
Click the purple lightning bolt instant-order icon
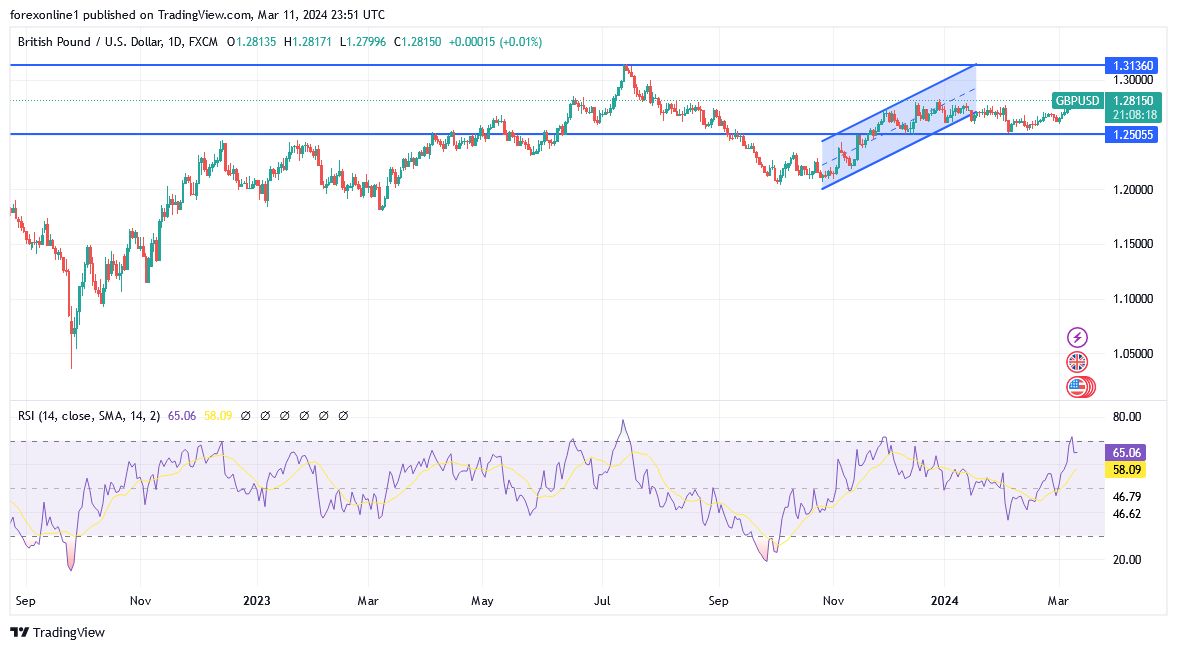tap(1076, 336)
